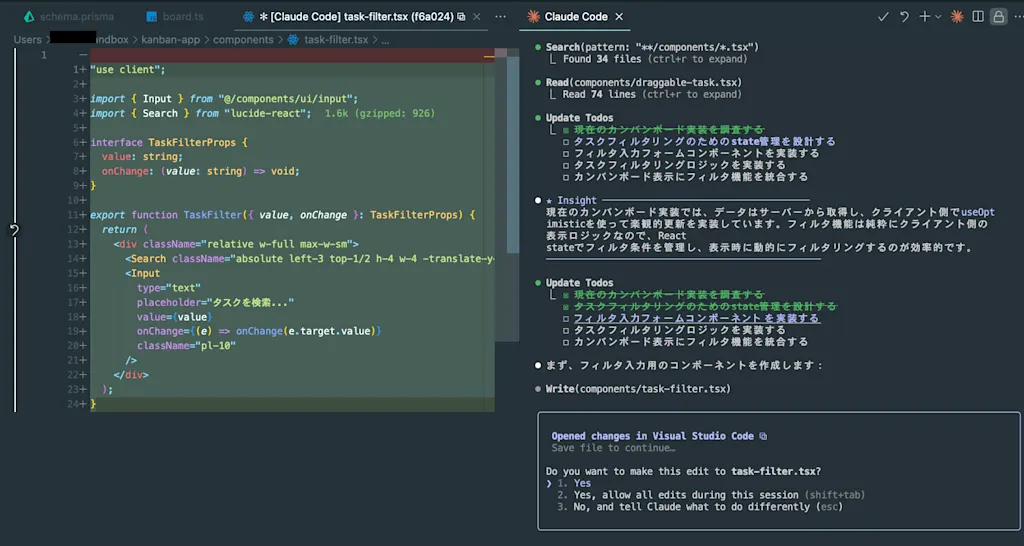Click line まず、フィルタ入力用のコンポーネントを作成します
Viewport: 1024px width, 546px height.
[685, 365]
